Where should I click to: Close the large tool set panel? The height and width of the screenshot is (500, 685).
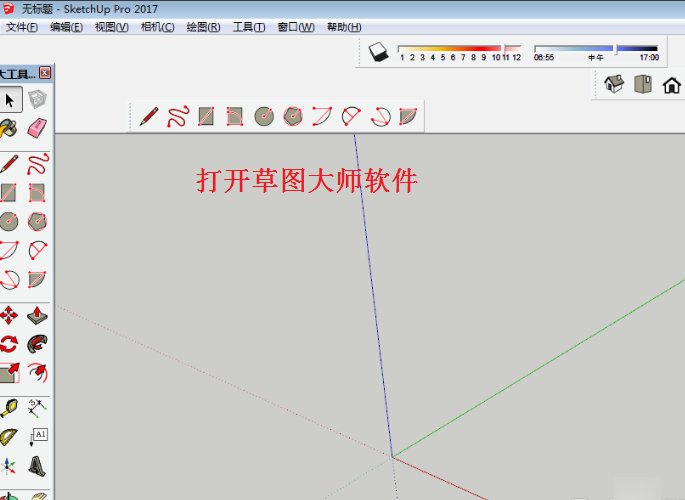pos(45,72)
